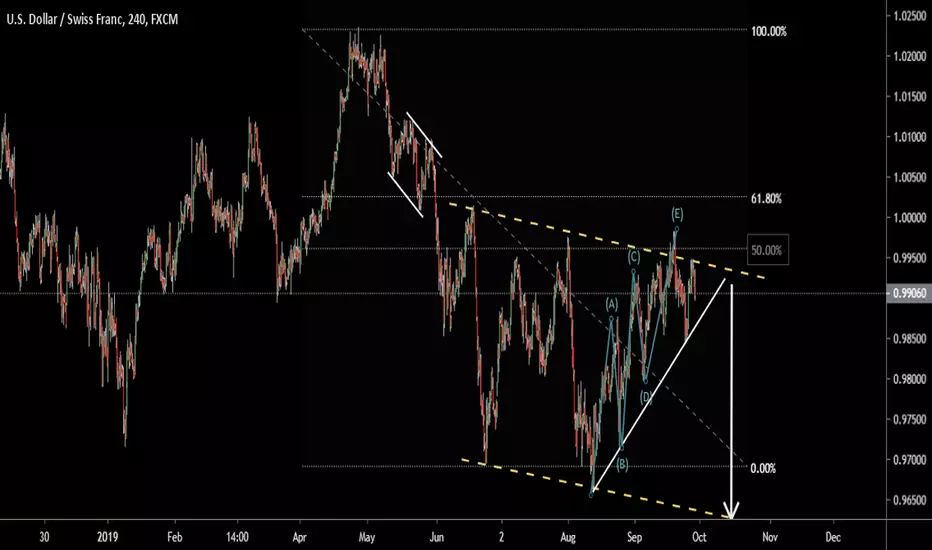Click the 0.99500 price axis label
This screenshot has width=932, height=550.
tap(910, 259)
